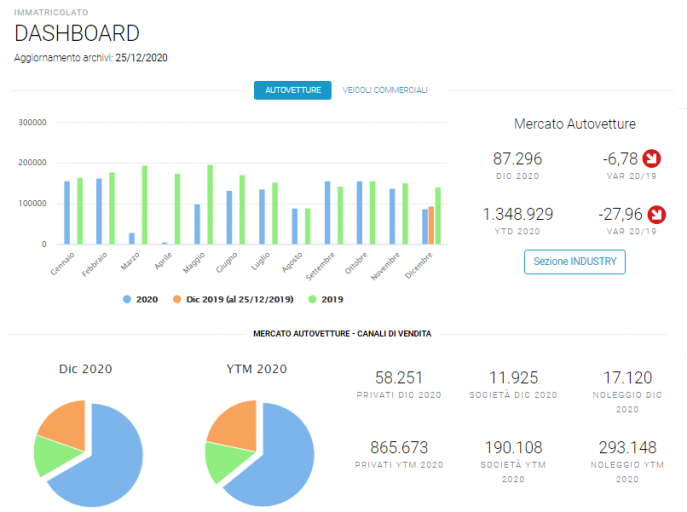
Task: Toggle the orange Dic 2019 legend marker
Action: click(177, 300)
